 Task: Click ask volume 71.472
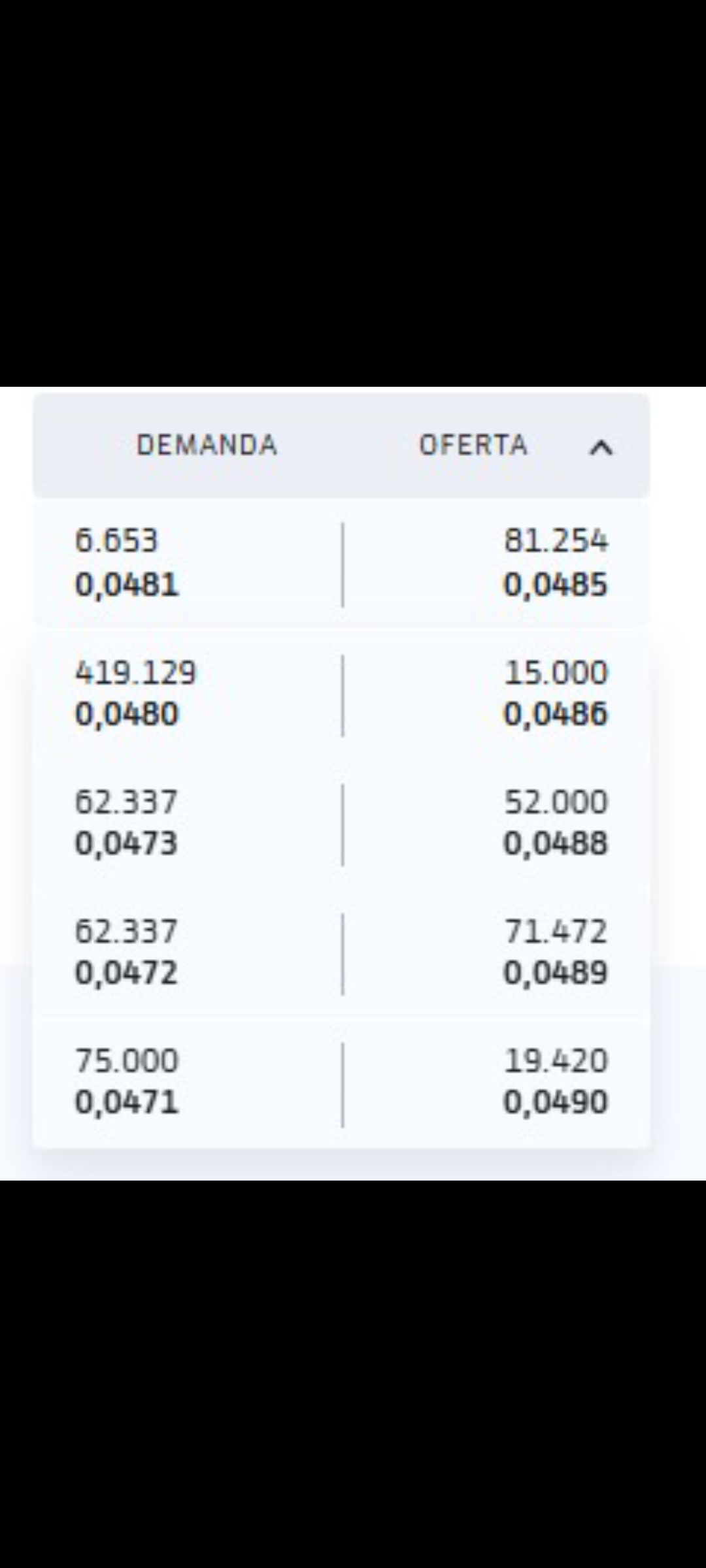(556, 932)
